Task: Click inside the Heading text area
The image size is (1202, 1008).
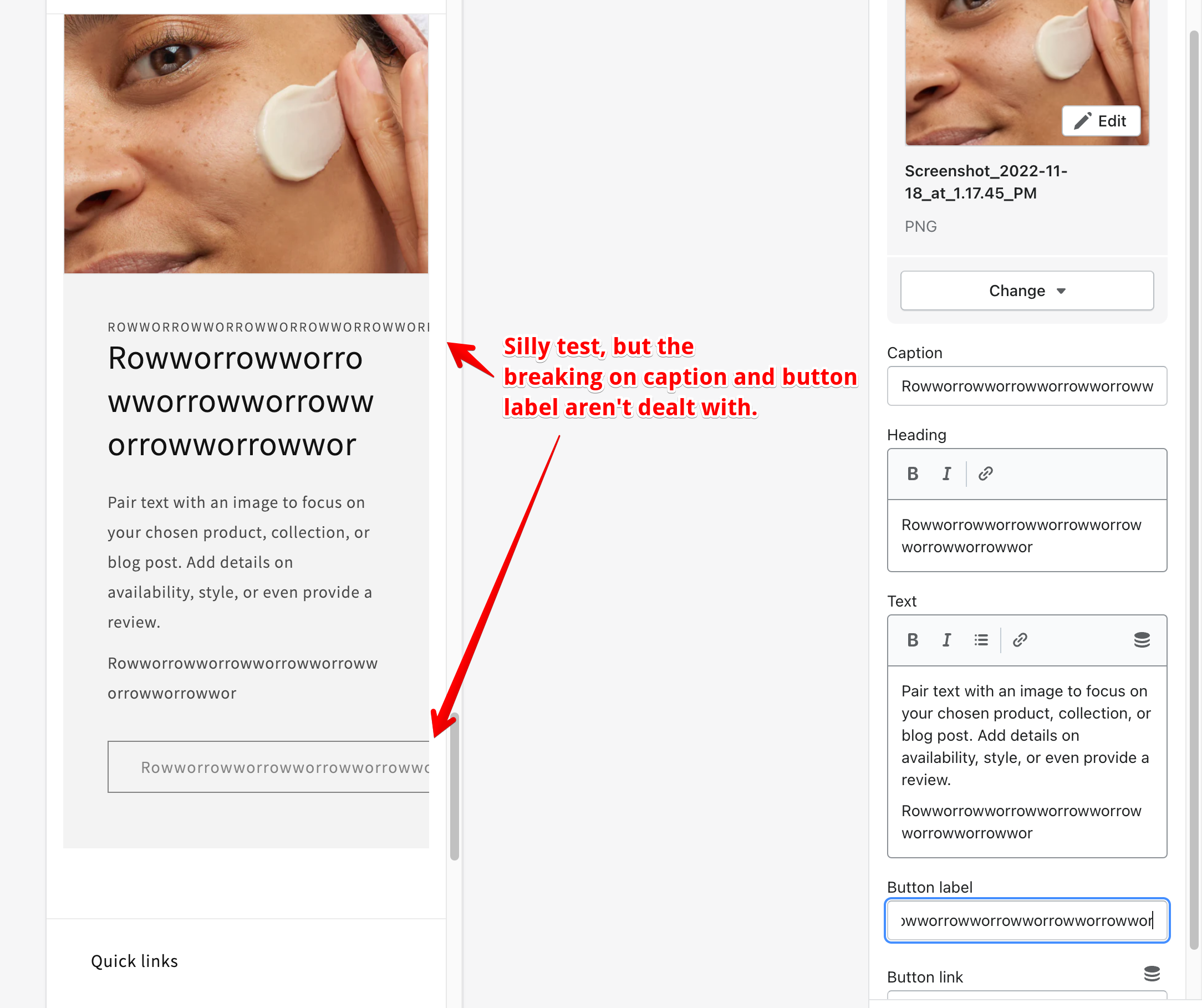Action: 1026,536
